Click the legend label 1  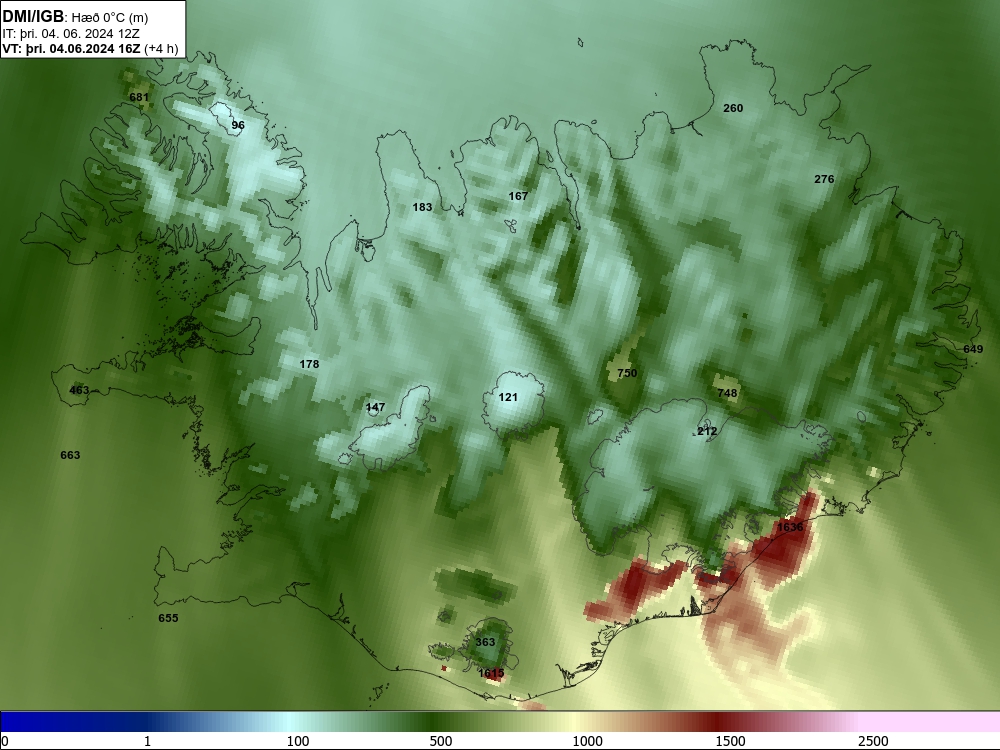click(147, 741)
